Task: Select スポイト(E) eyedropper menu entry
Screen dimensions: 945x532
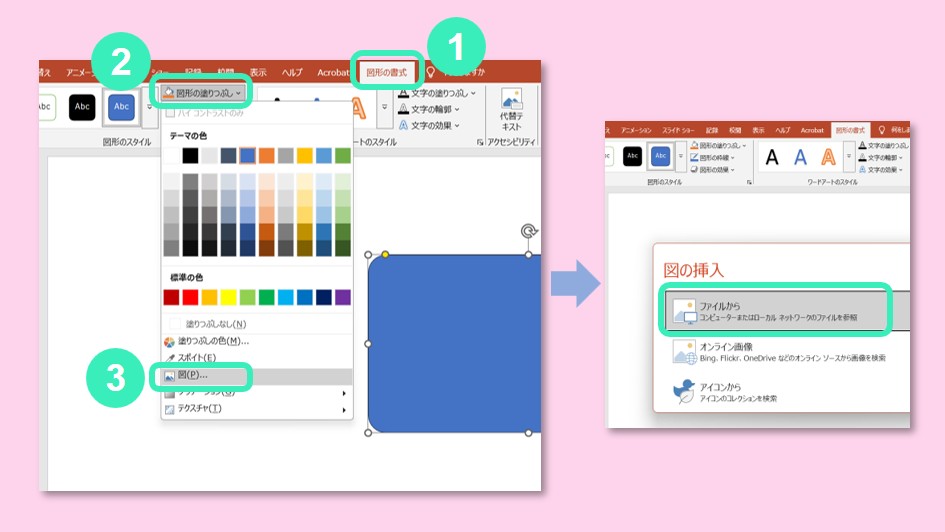Action: point(196,357)
